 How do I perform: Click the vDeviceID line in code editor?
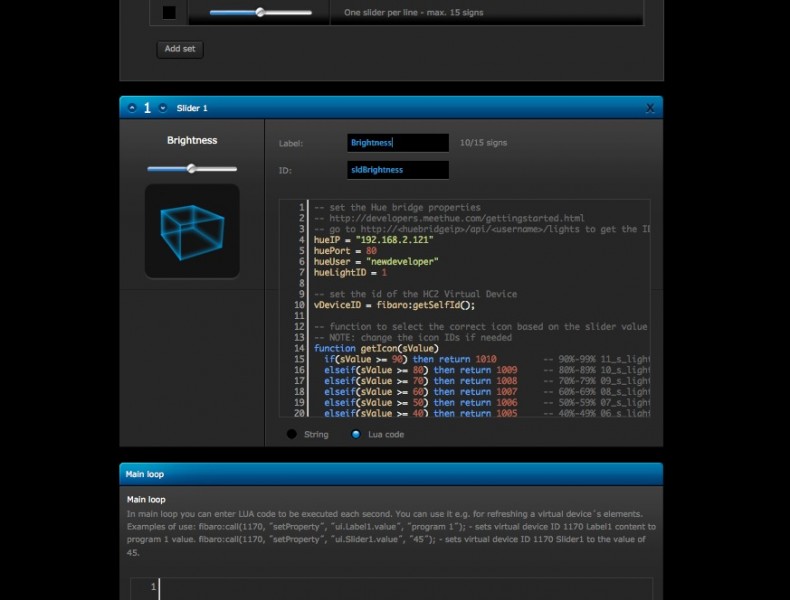394,305
